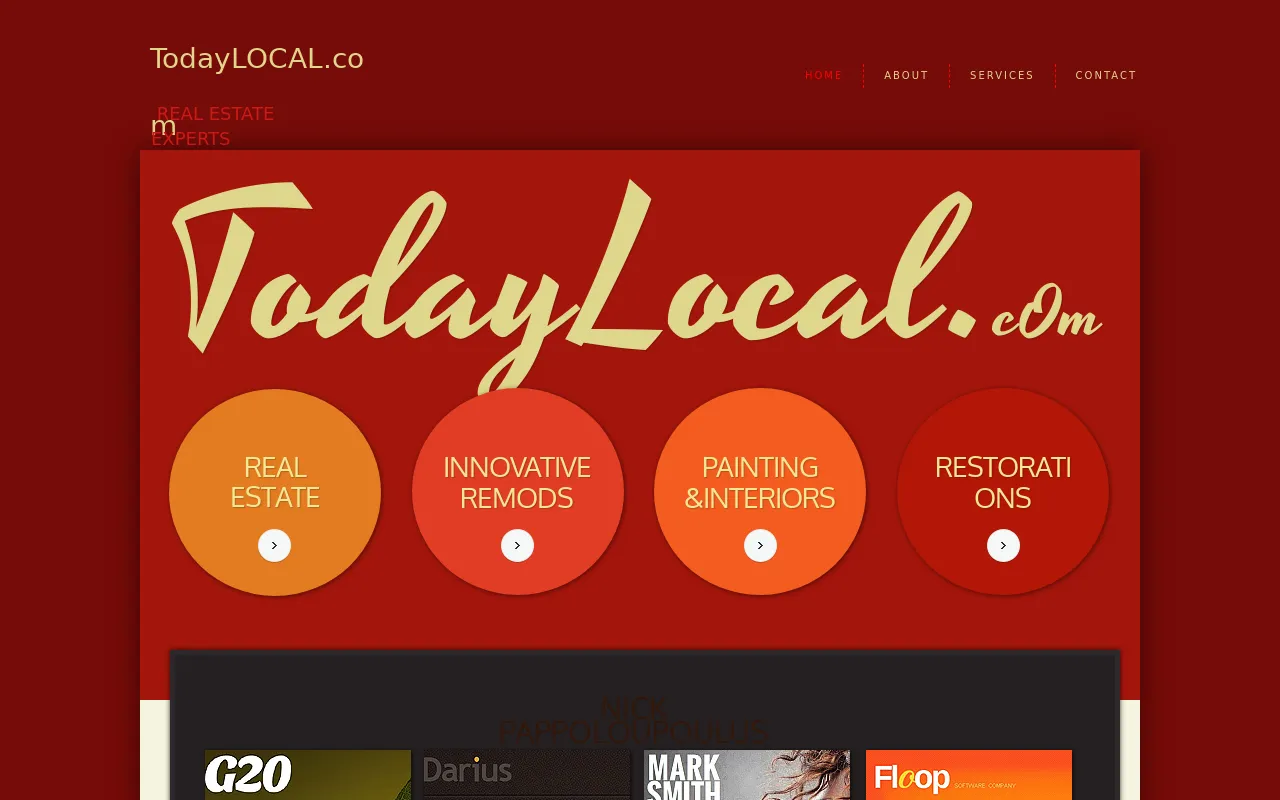Select the Restorations dark red circle
The width and height of the screenshot is (1280, 800).
pyautogui.click(x=1003, y=492)
